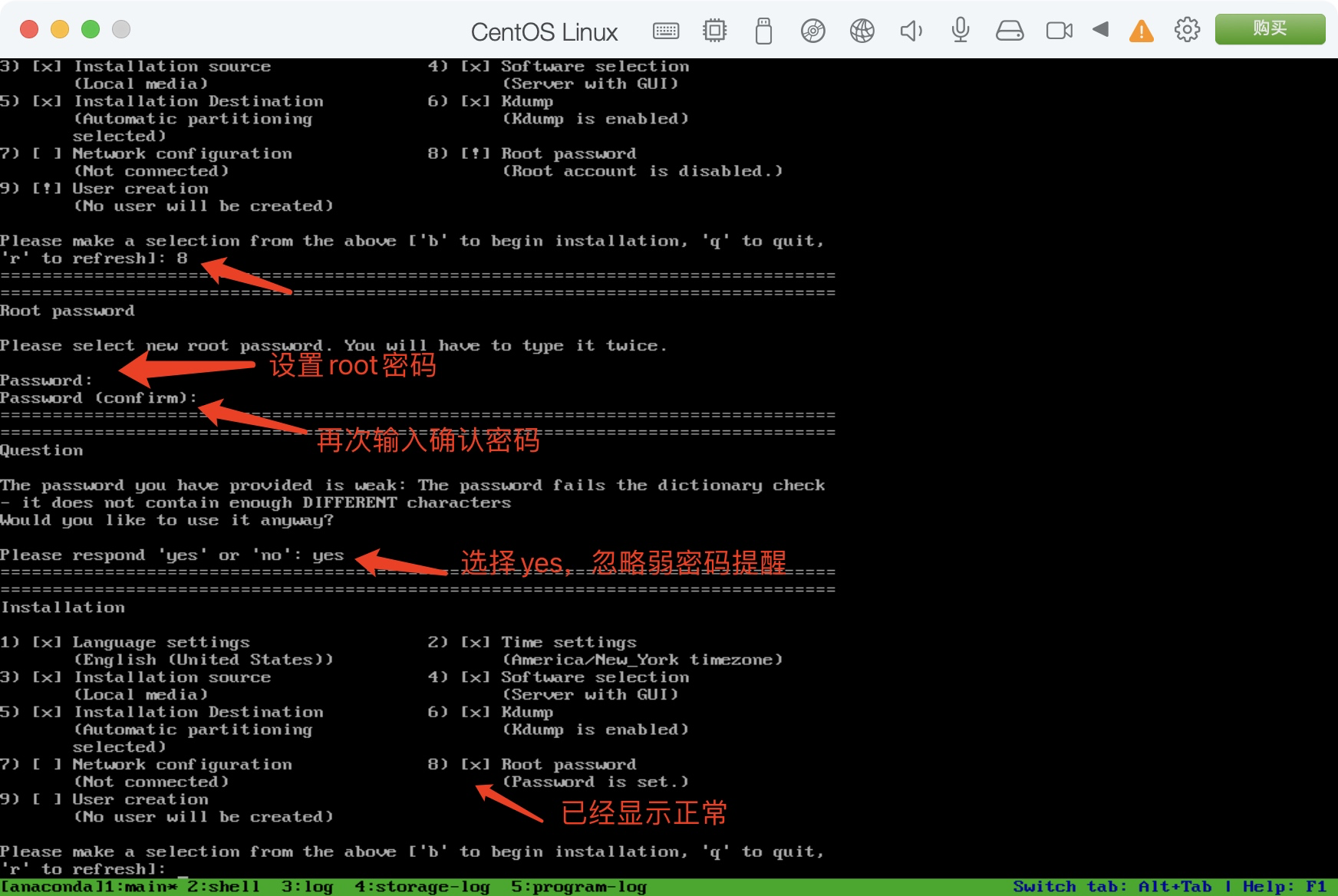Screen dimensions: 1338x896
Task: Open the keyboard icon in toolbar
Action: (665, 31)
